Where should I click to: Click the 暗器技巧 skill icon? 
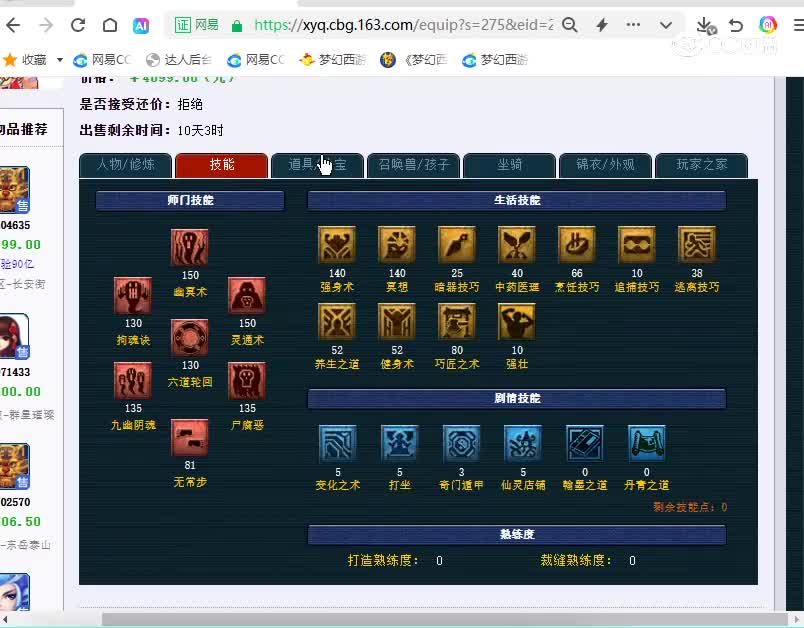(x=457, y=245)
